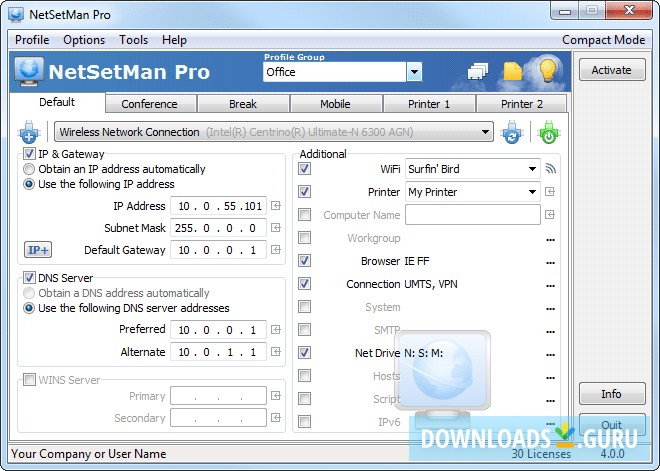
Task: Switch to the Mobile tab
Action: pos(335,104)
